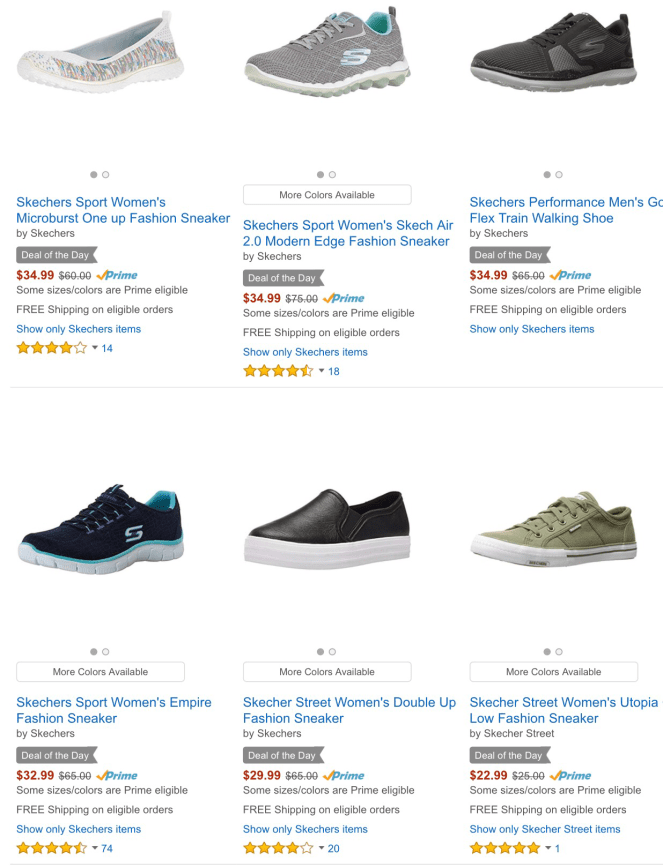Click More Colors Available on Utopia Low sneaker
Image resolution: width=663 pixels, height=867 pixels.
553,672
